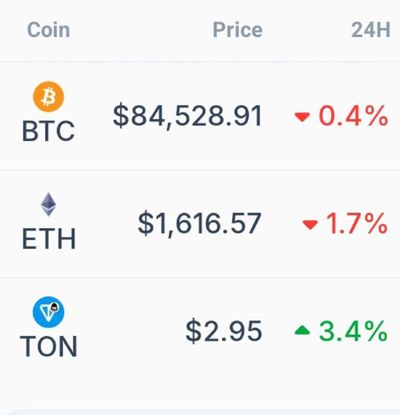Select the Bitcoin price $84,528.91

click(x=188, y=116)
